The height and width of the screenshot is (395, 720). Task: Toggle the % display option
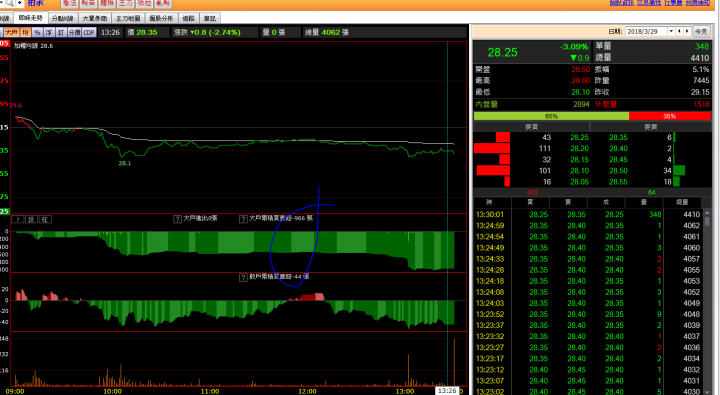point(37,32)
